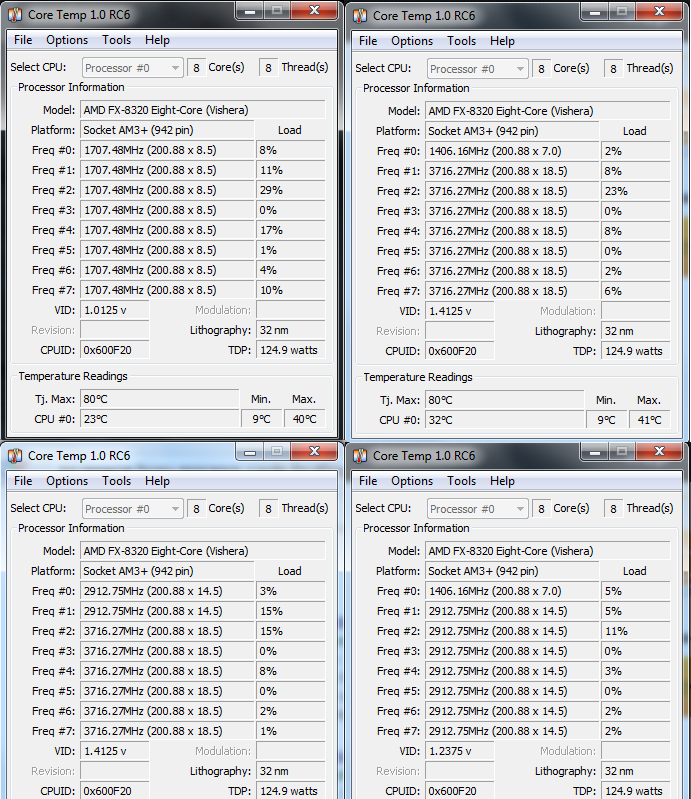Click Lithography 32 nm in bottom-left window
Viewport: 691px width, 799px height.
tap(290, 771)
